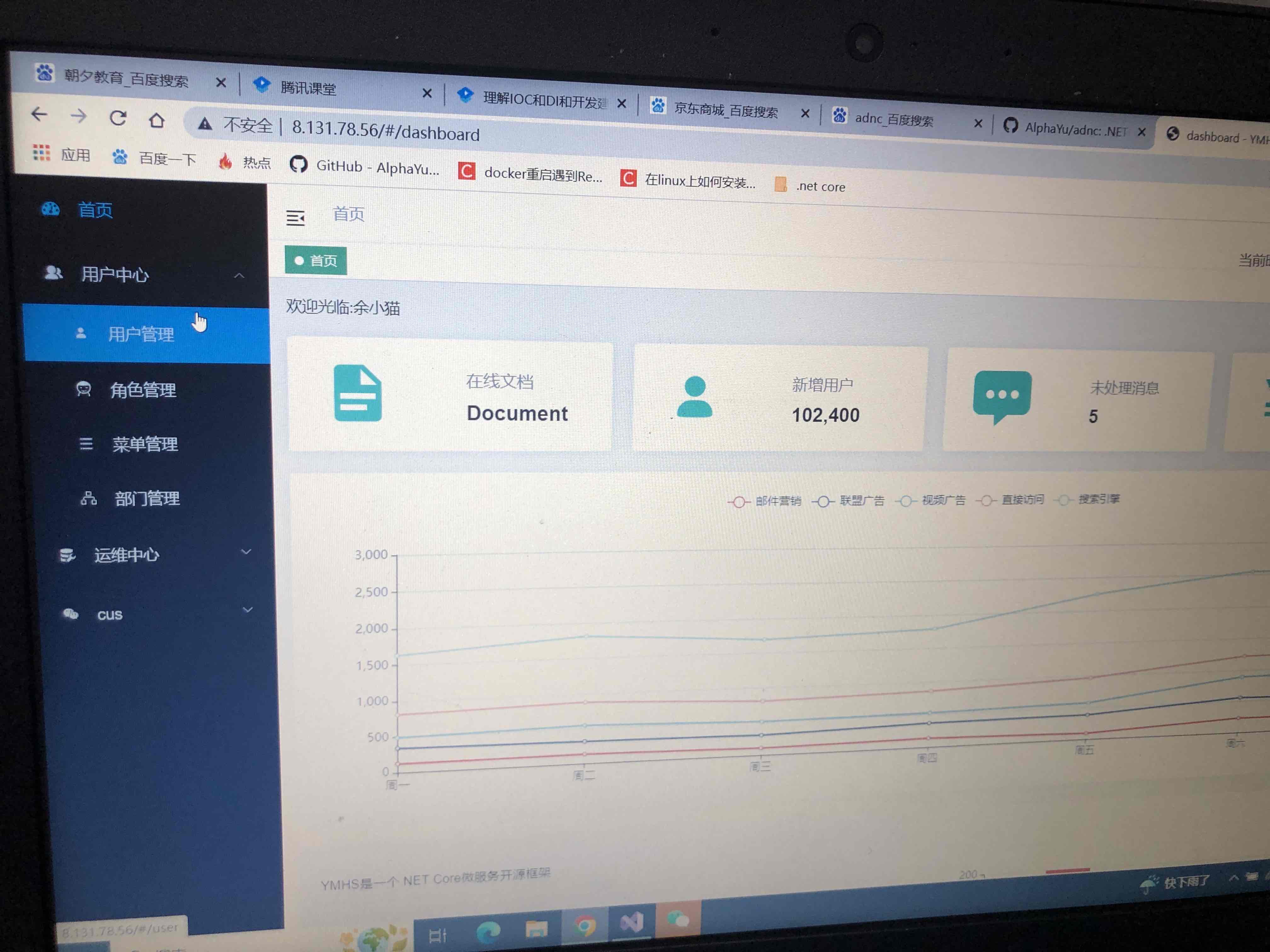Reload the dashboard page
This screenshot has height=952, width=1270.
(118, 118)
